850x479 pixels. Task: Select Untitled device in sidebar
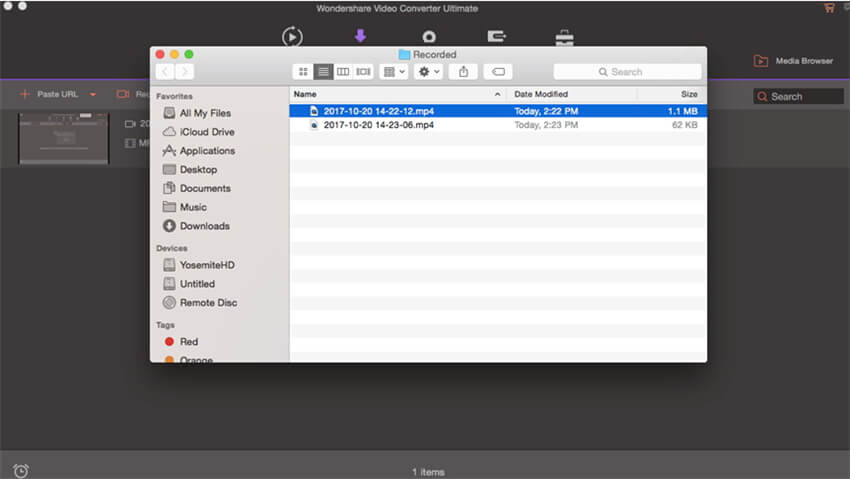point(189,284)
